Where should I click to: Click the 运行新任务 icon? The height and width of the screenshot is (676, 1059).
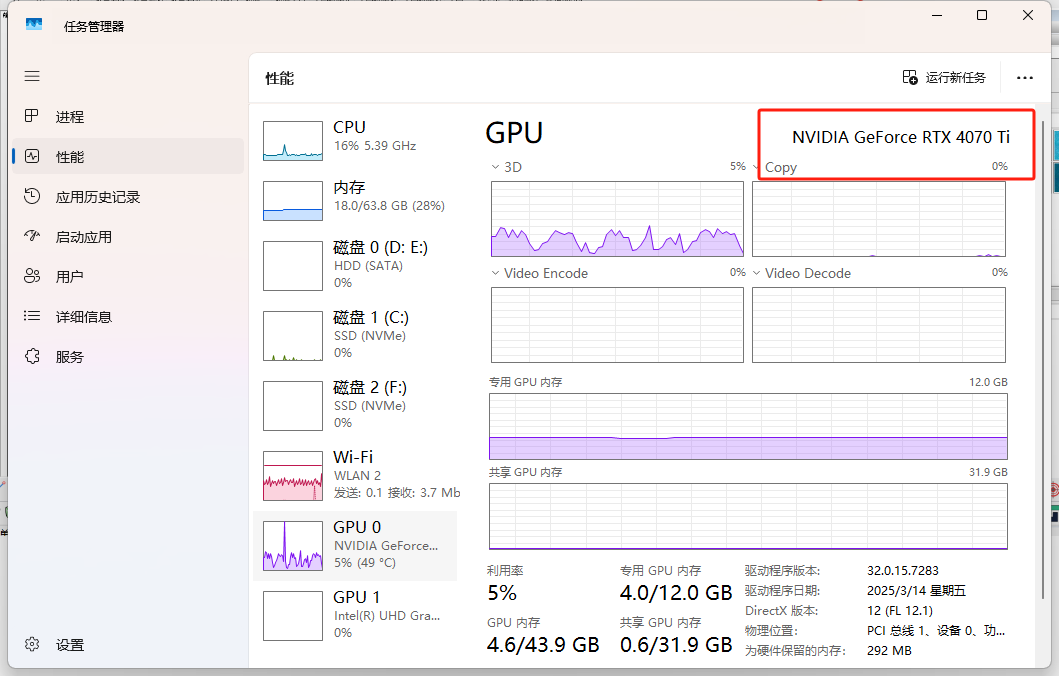click(x=910, y=78)
